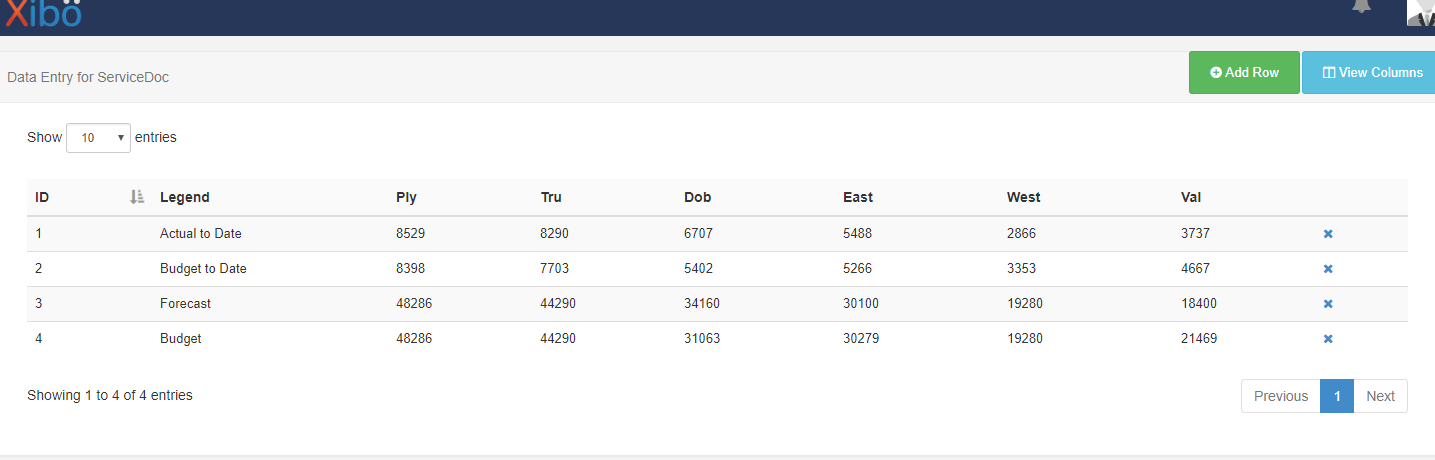This screenshot has width=1435, height=460.
Task: Go to the Next page
Action: coord(1380,396)
